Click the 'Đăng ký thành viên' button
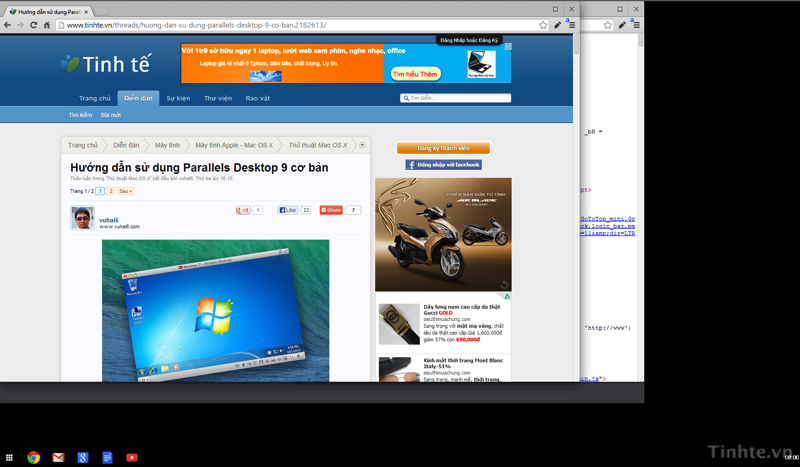Viewport: 800px width, 467px height. pyautogui.click(x=443, y=148)
